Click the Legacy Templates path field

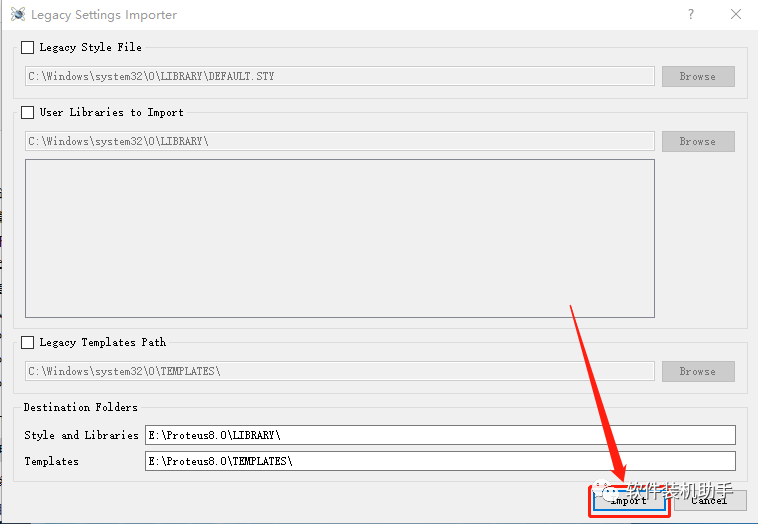(x=340, y=371)
